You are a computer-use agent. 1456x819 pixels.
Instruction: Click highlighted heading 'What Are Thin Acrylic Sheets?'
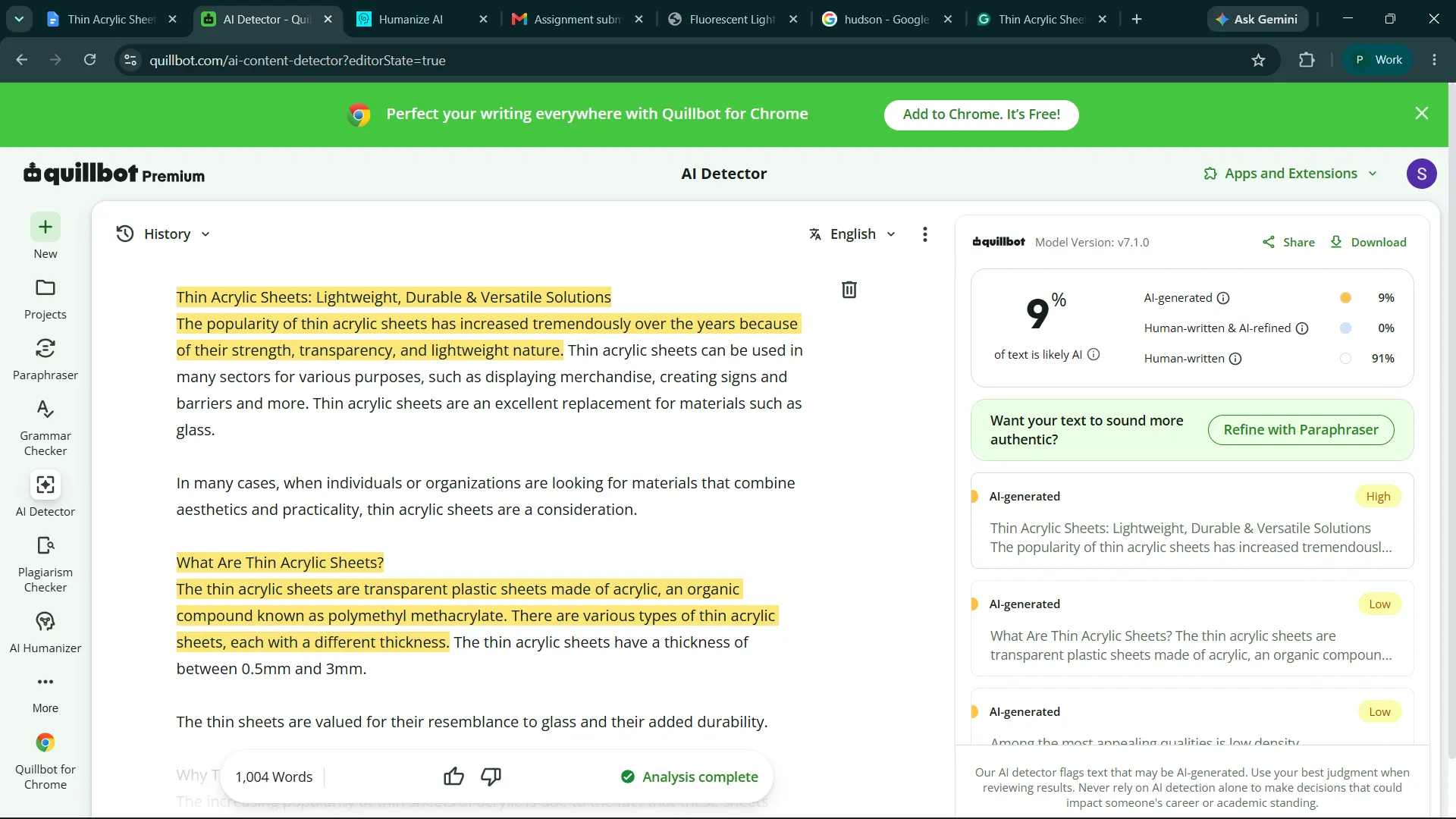pyautogui.click(x=280, y=563)
